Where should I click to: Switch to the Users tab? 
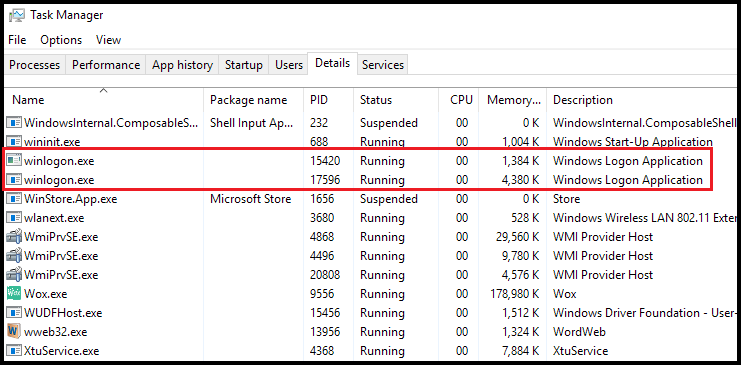(288, 65)
